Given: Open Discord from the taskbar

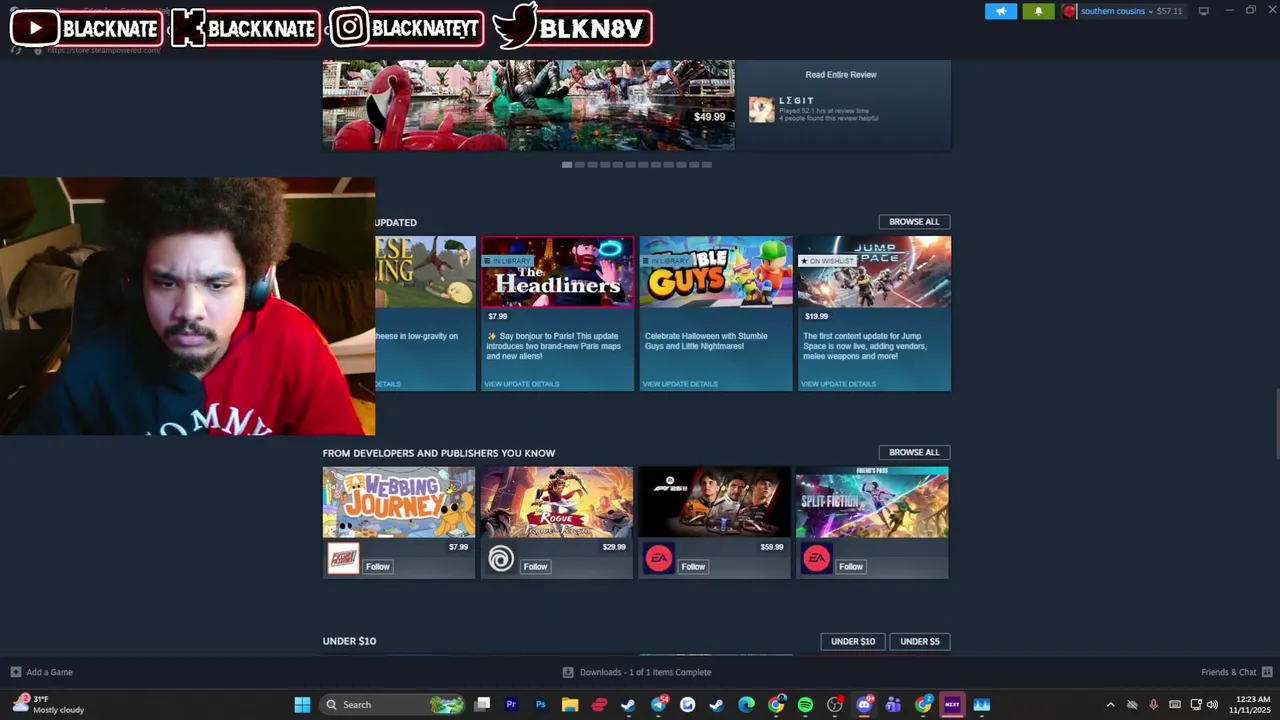Looking at the screenshot, I should click(864, 705).
